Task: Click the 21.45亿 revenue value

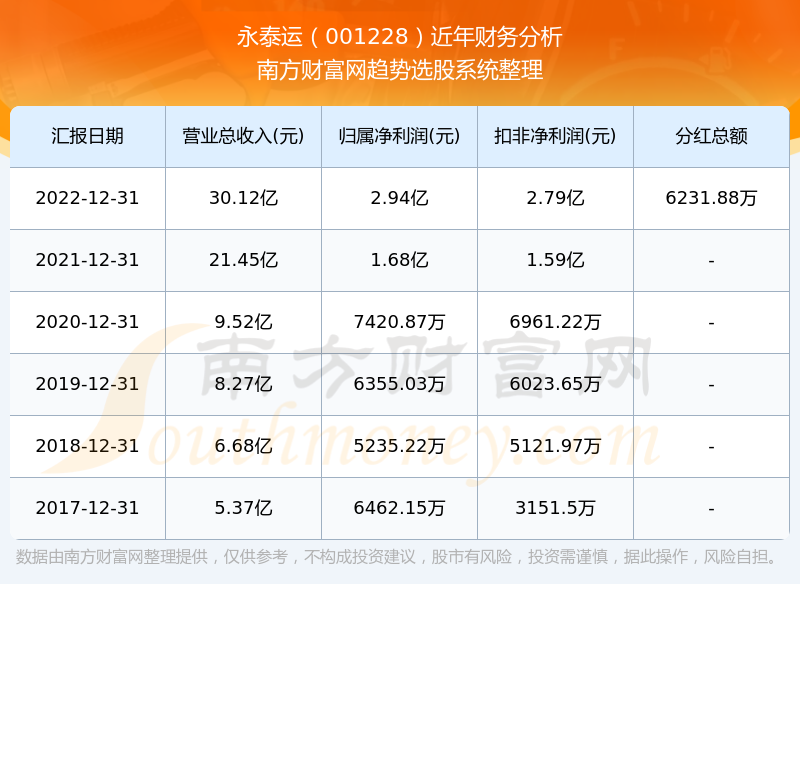Action: tap(243, 260)
